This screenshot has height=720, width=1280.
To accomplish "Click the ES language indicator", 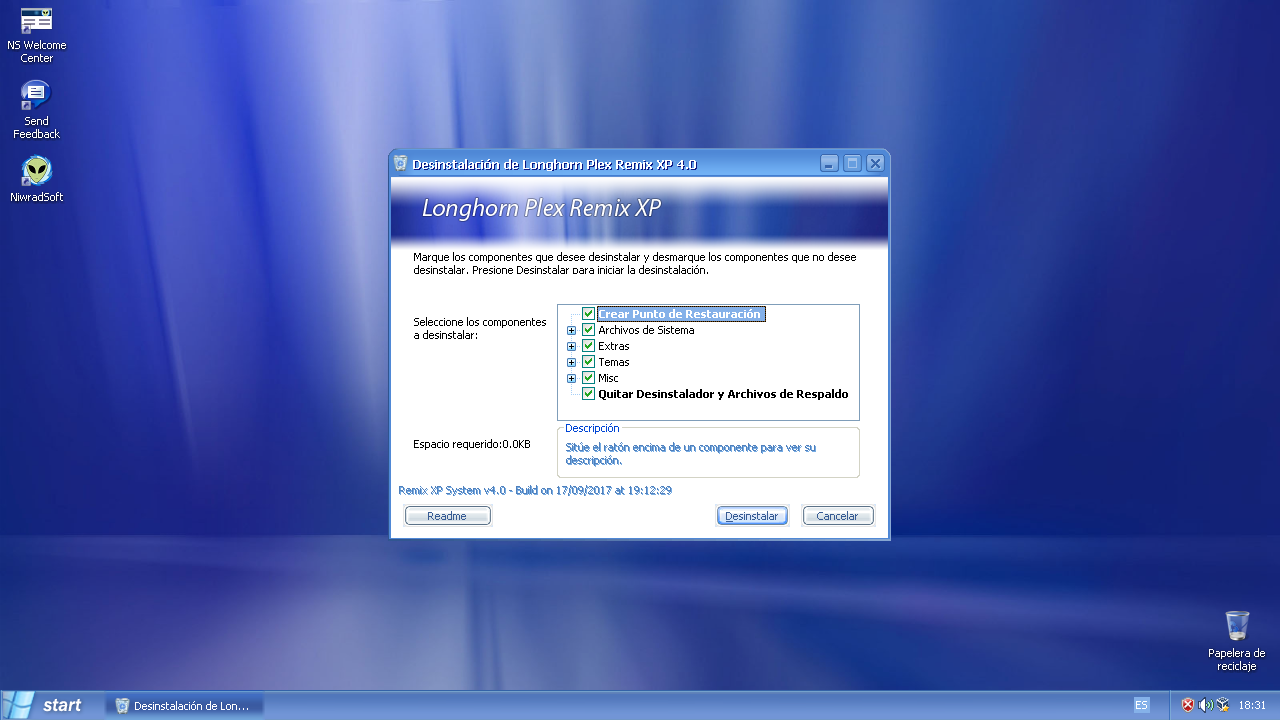I will tap(1141, 705).
